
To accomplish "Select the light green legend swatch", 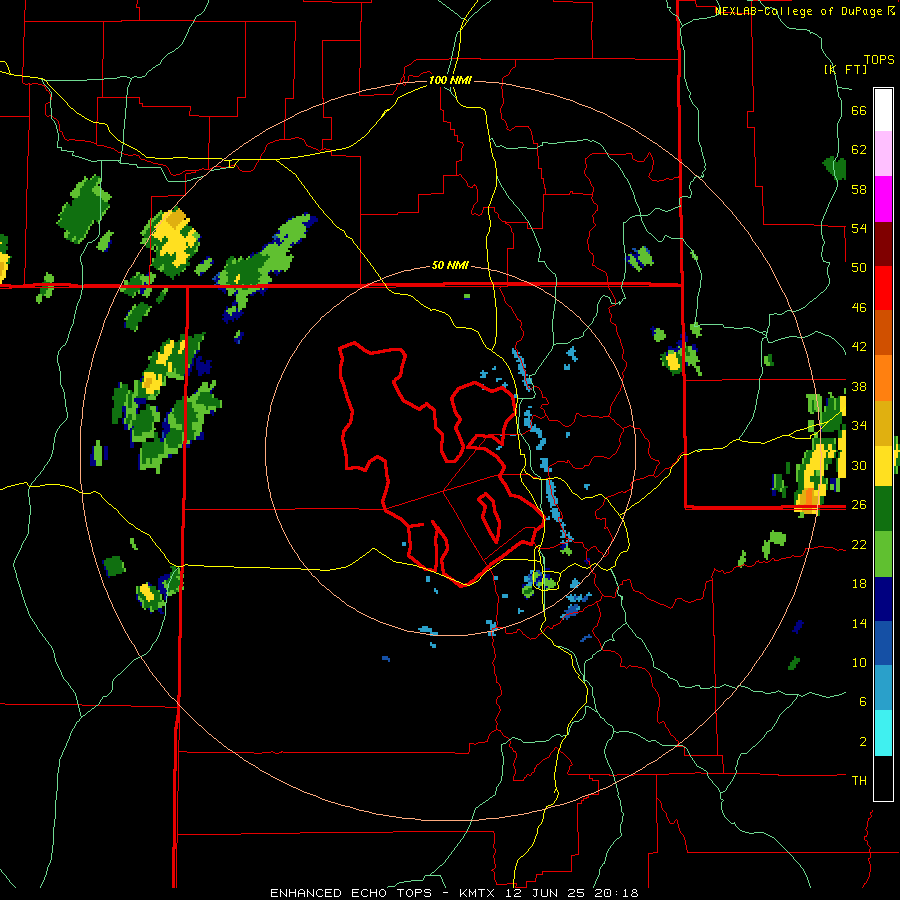I will tap(883, 554).
